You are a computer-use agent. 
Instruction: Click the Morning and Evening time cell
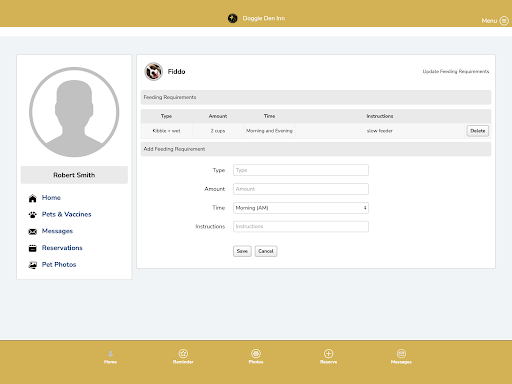(x=269, y=131)
